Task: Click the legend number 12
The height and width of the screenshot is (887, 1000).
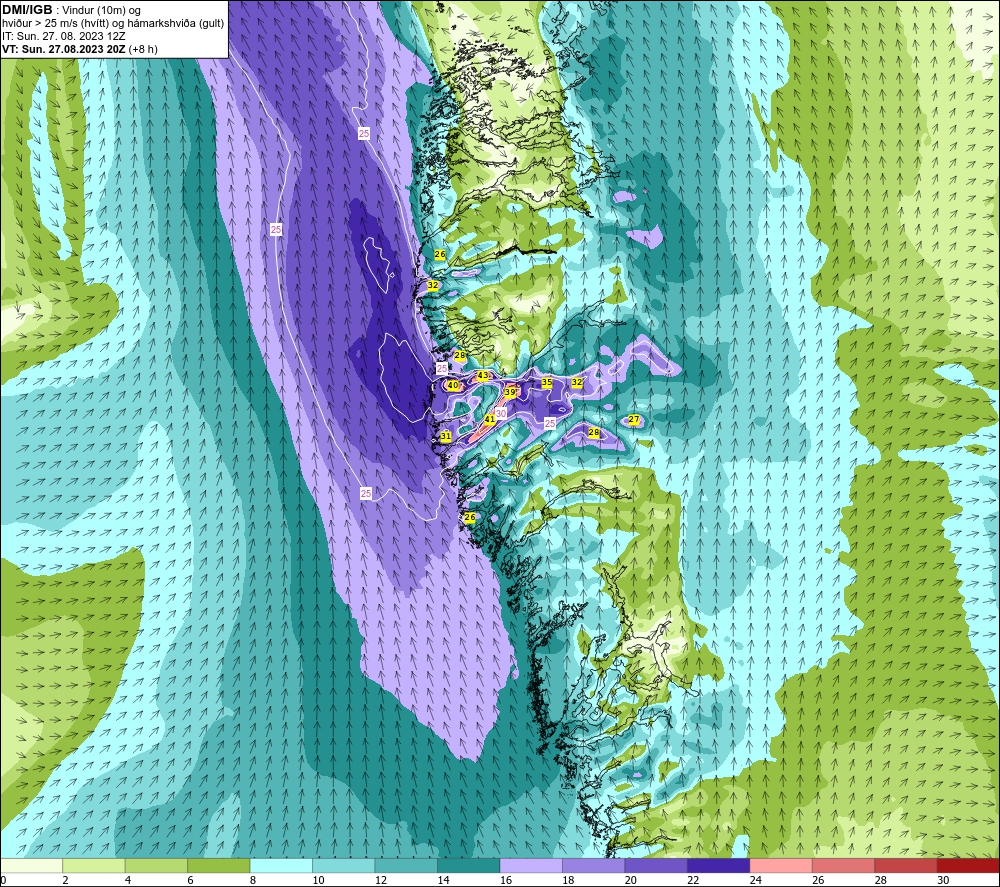Action: (x=381, y=880)
